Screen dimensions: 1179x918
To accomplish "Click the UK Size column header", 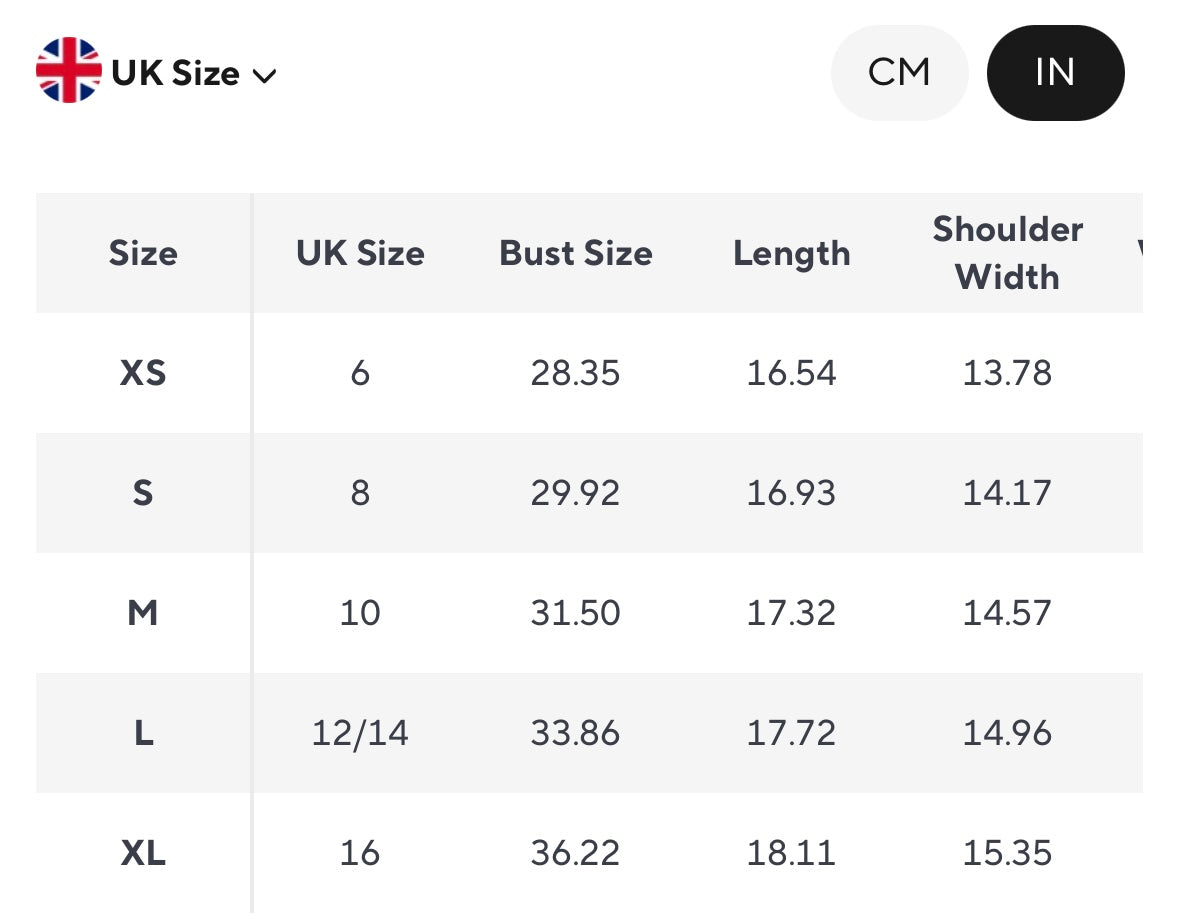I will [x=360, y=253].
